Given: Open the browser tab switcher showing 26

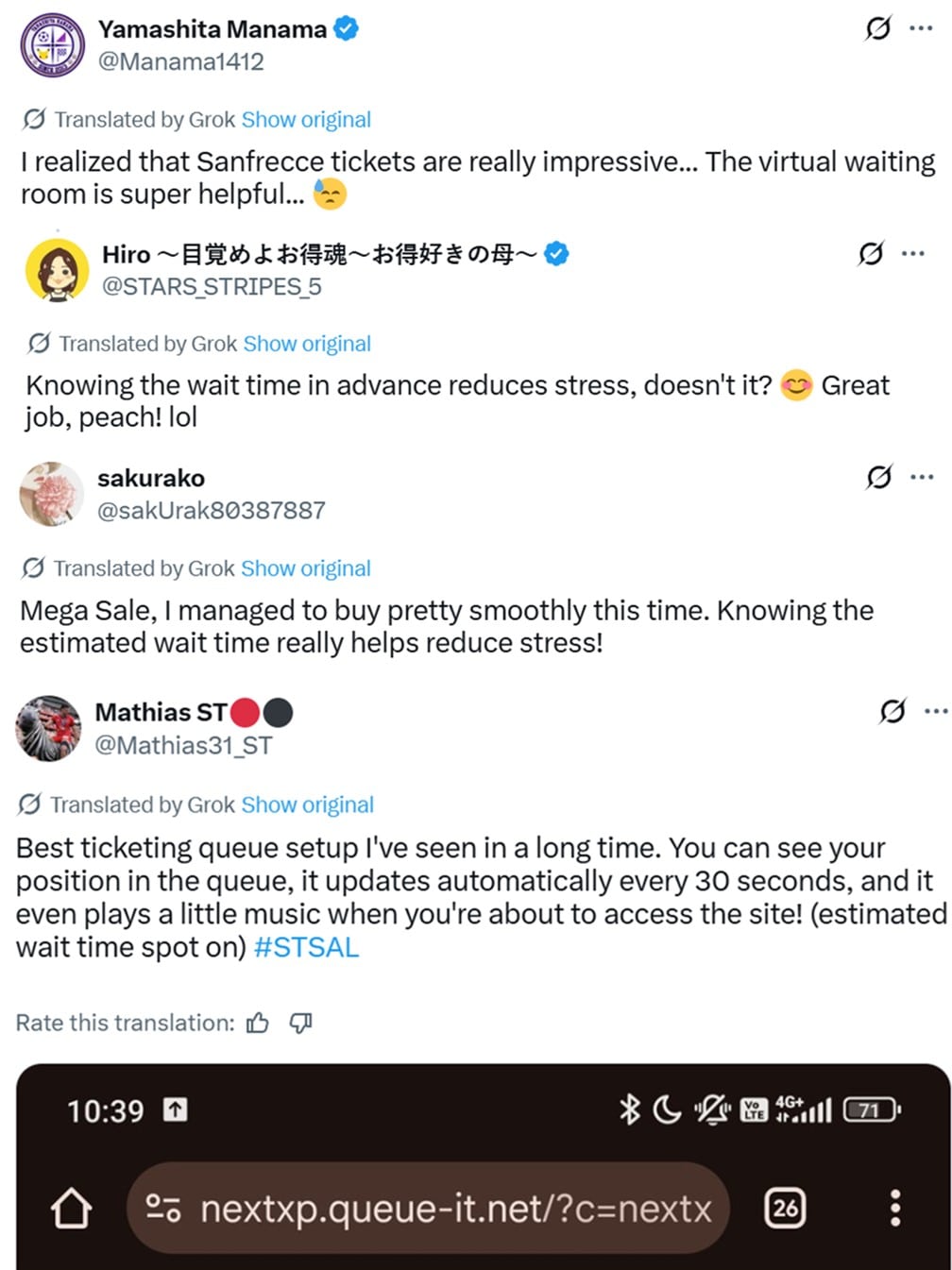Looking at the screenshot, I should (x=785, y=1208).
